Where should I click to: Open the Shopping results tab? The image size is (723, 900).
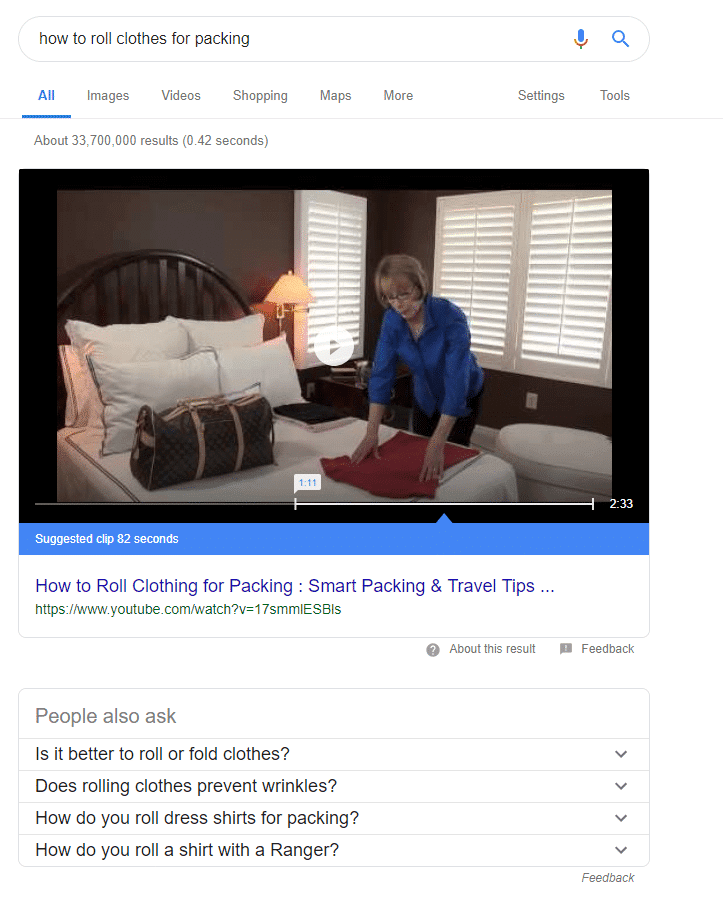click(x=260, y=95)
